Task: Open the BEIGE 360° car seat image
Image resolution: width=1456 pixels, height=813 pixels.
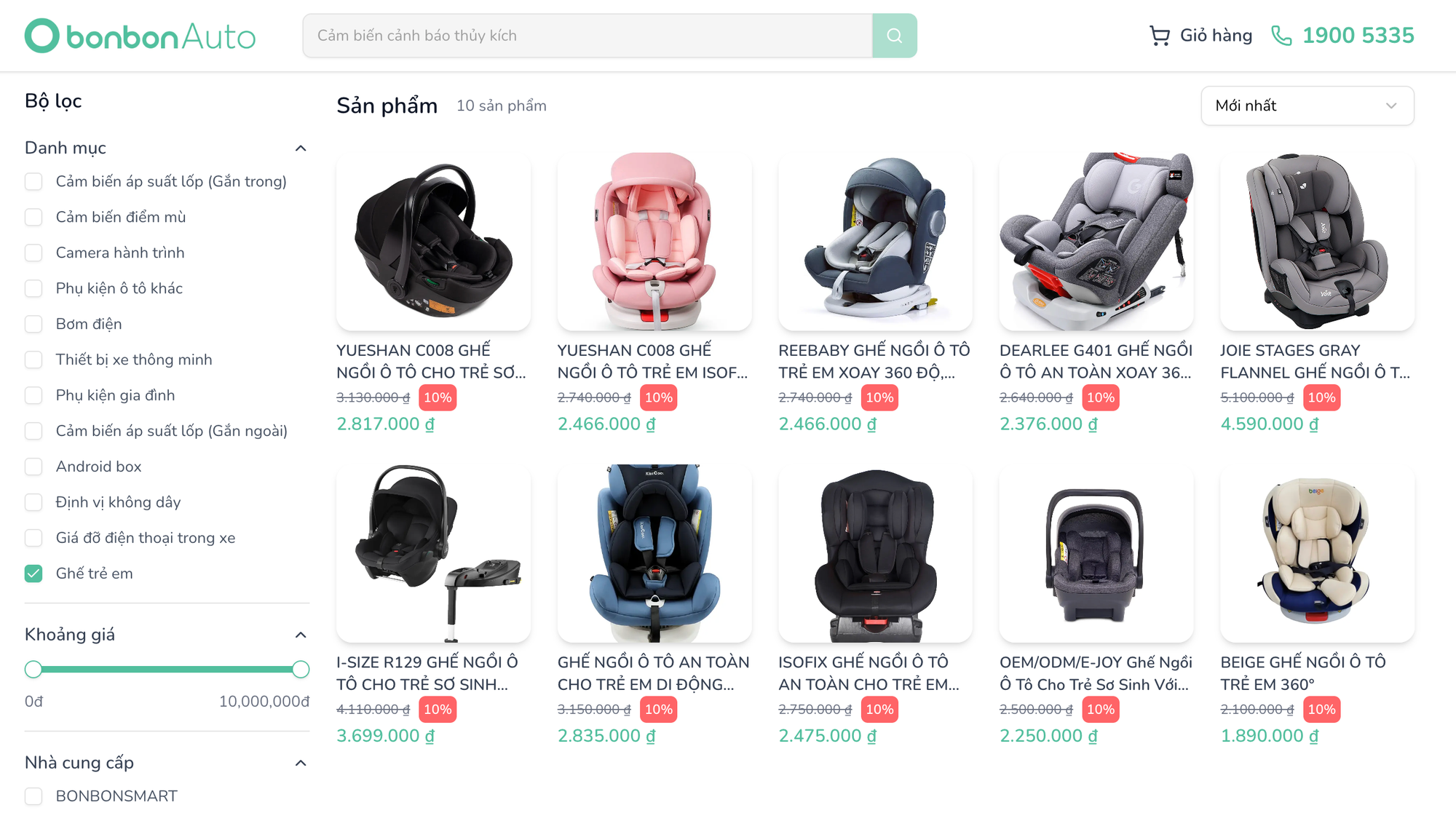Action: click(1317, 553)
